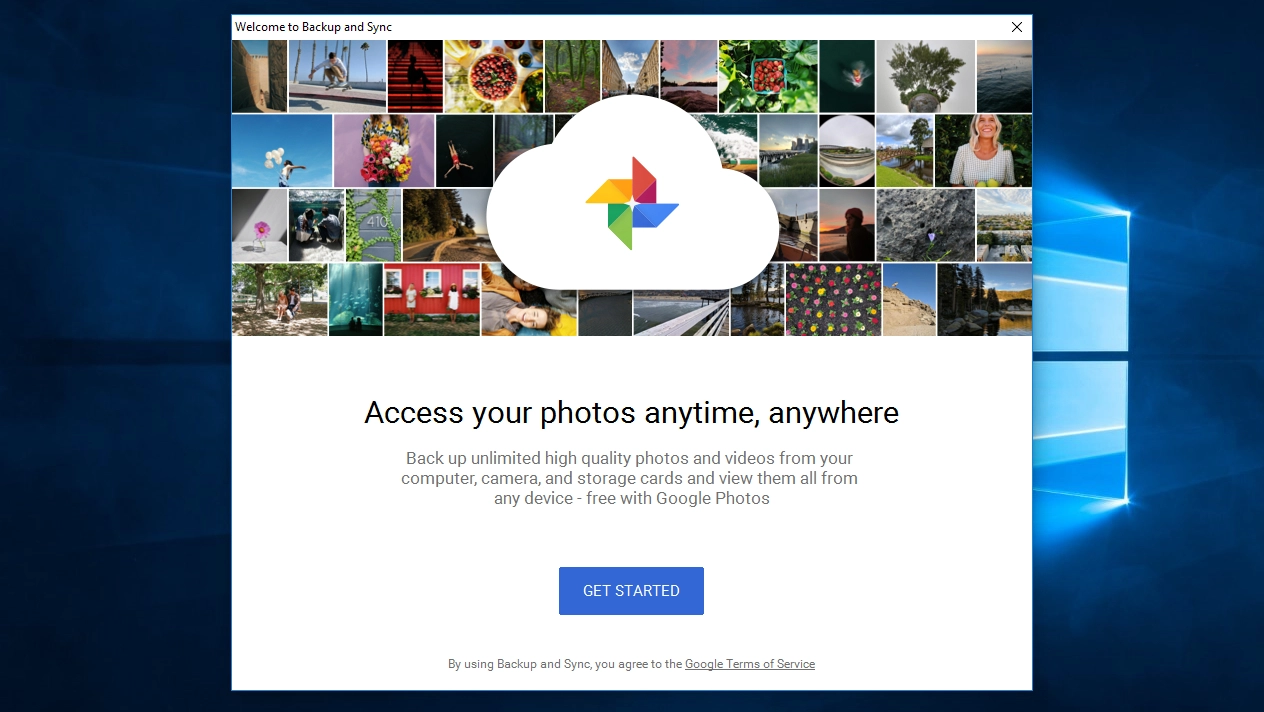Click the colorful flowers on black photo

click(x=834, y=300)
